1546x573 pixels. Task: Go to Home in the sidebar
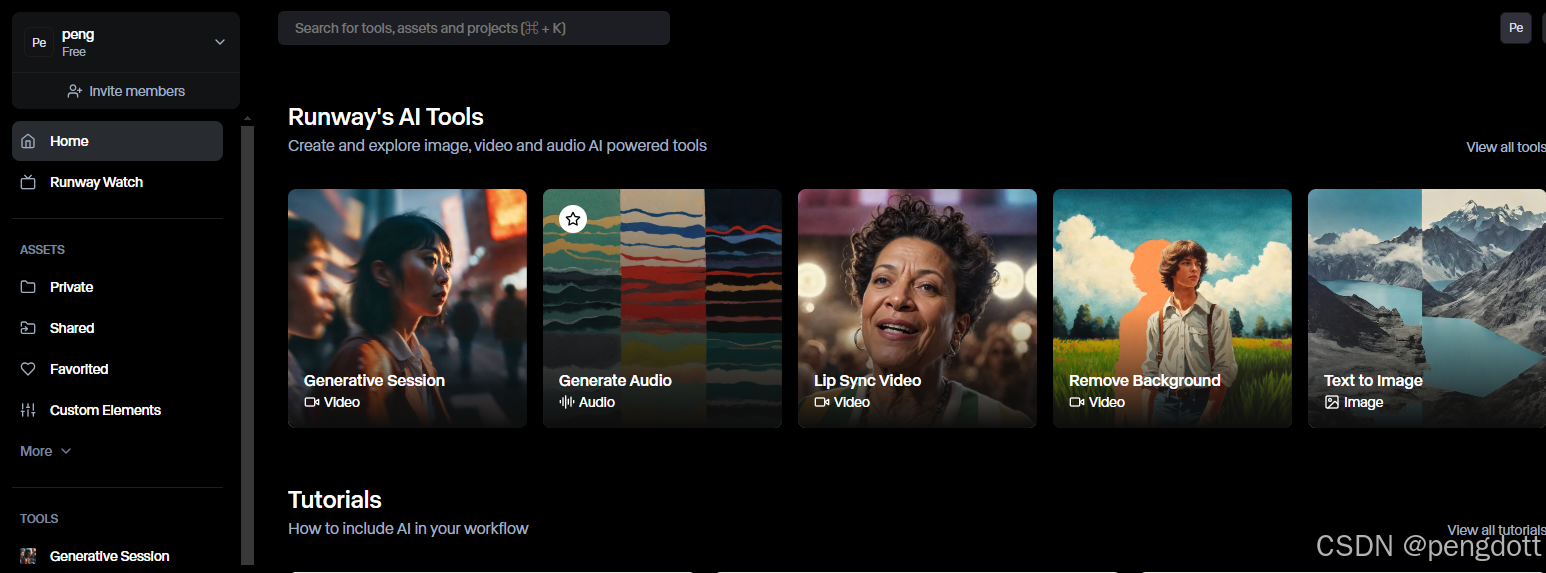point(117,141)
